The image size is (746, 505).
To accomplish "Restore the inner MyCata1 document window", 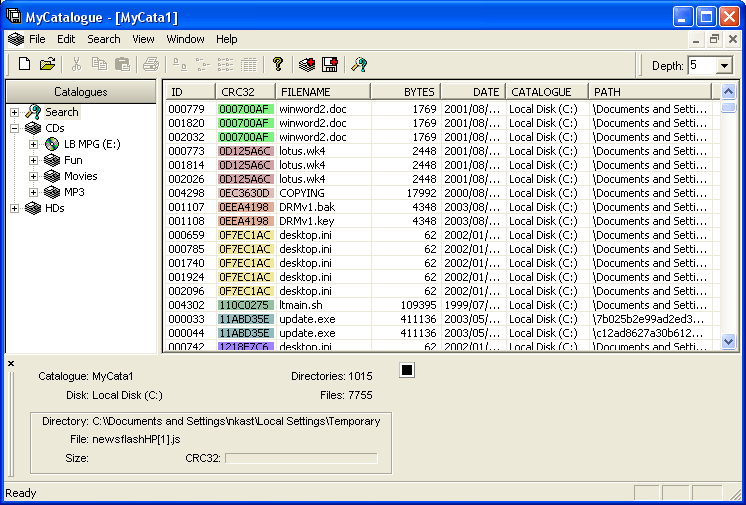I will click(x=714, y=40).
